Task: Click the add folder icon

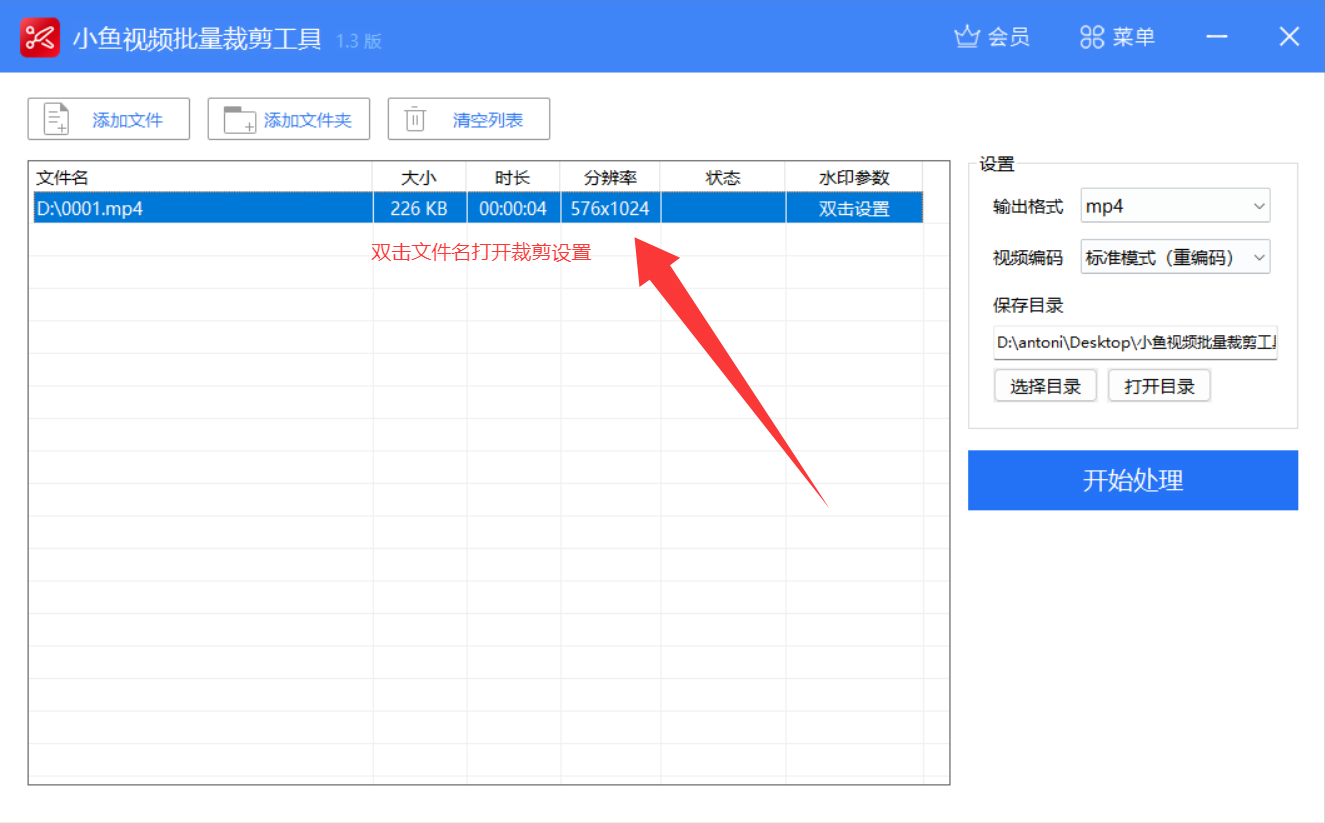Action: (x=239, y=120)
